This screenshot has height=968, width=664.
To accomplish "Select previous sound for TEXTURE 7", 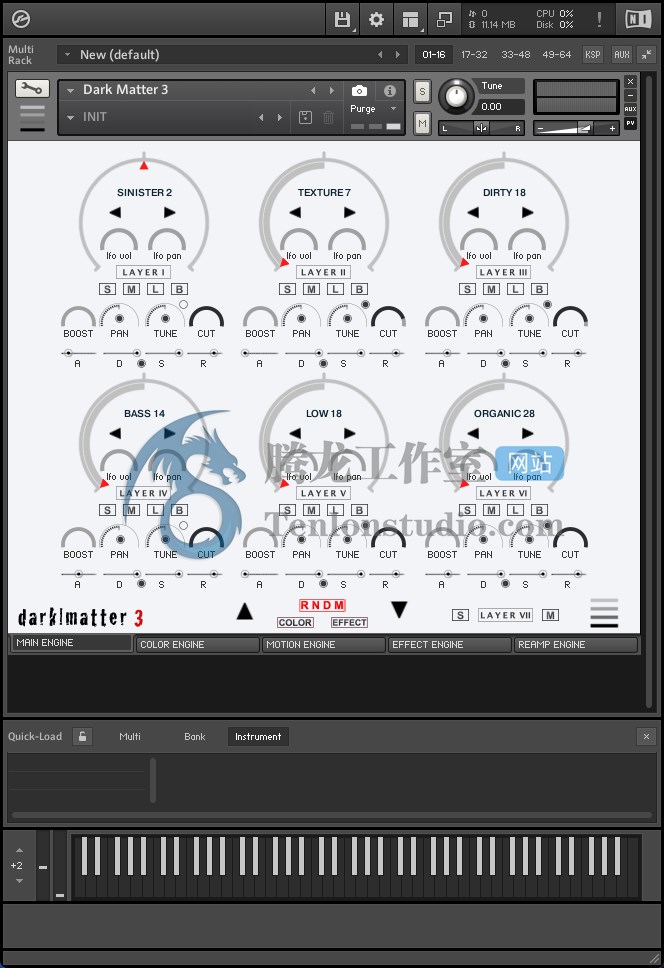I will pos(295,212).
